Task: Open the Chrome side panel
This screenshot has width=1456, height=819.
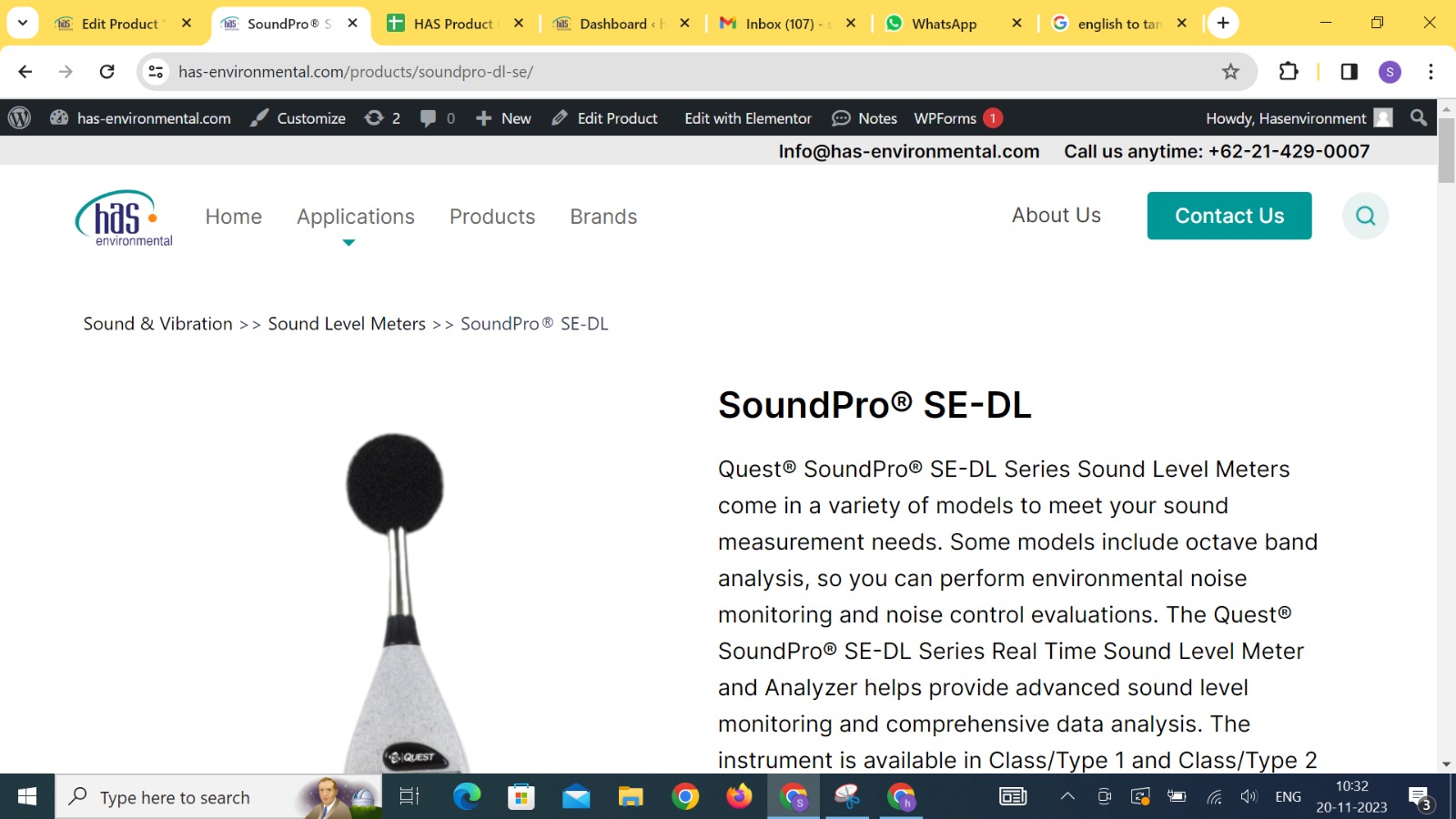Action: [1349, 71]
